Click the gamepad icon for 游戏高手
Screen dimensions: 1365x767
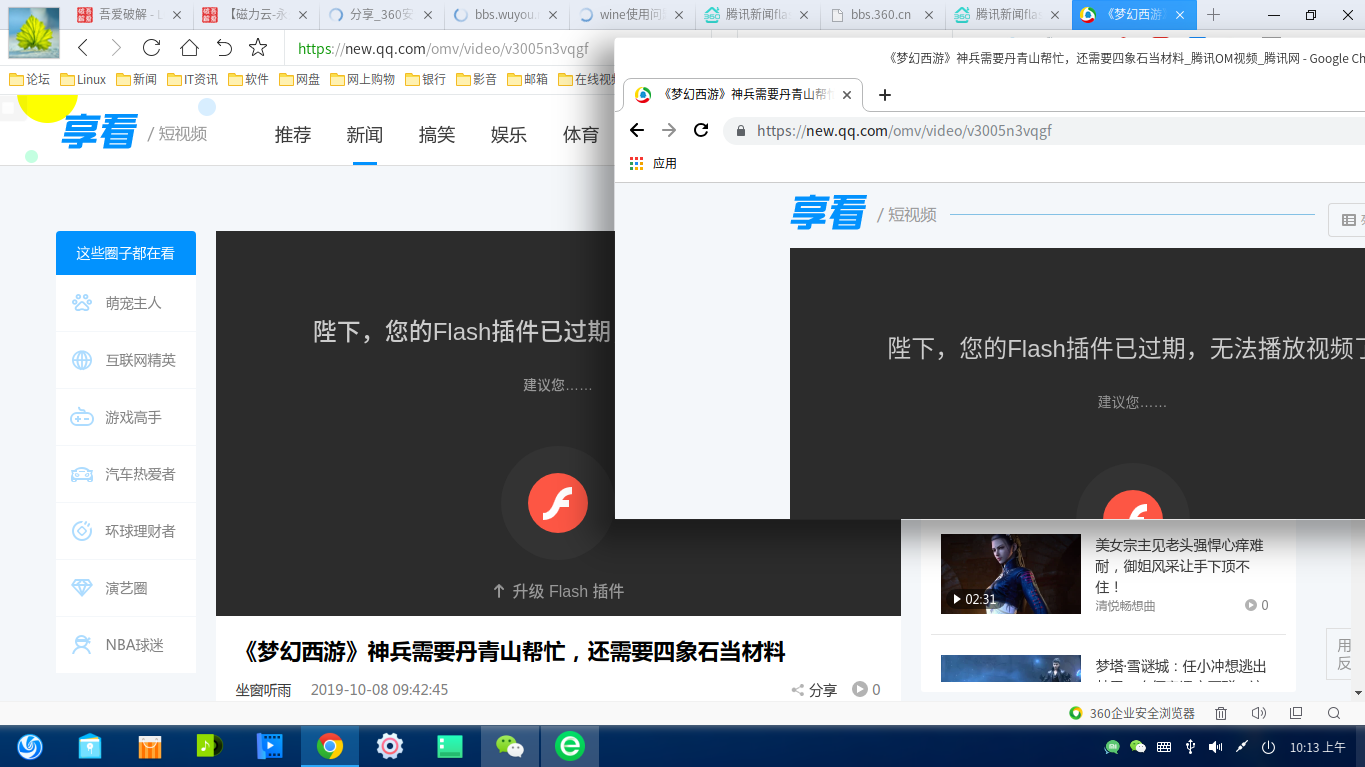pos(82,417)
